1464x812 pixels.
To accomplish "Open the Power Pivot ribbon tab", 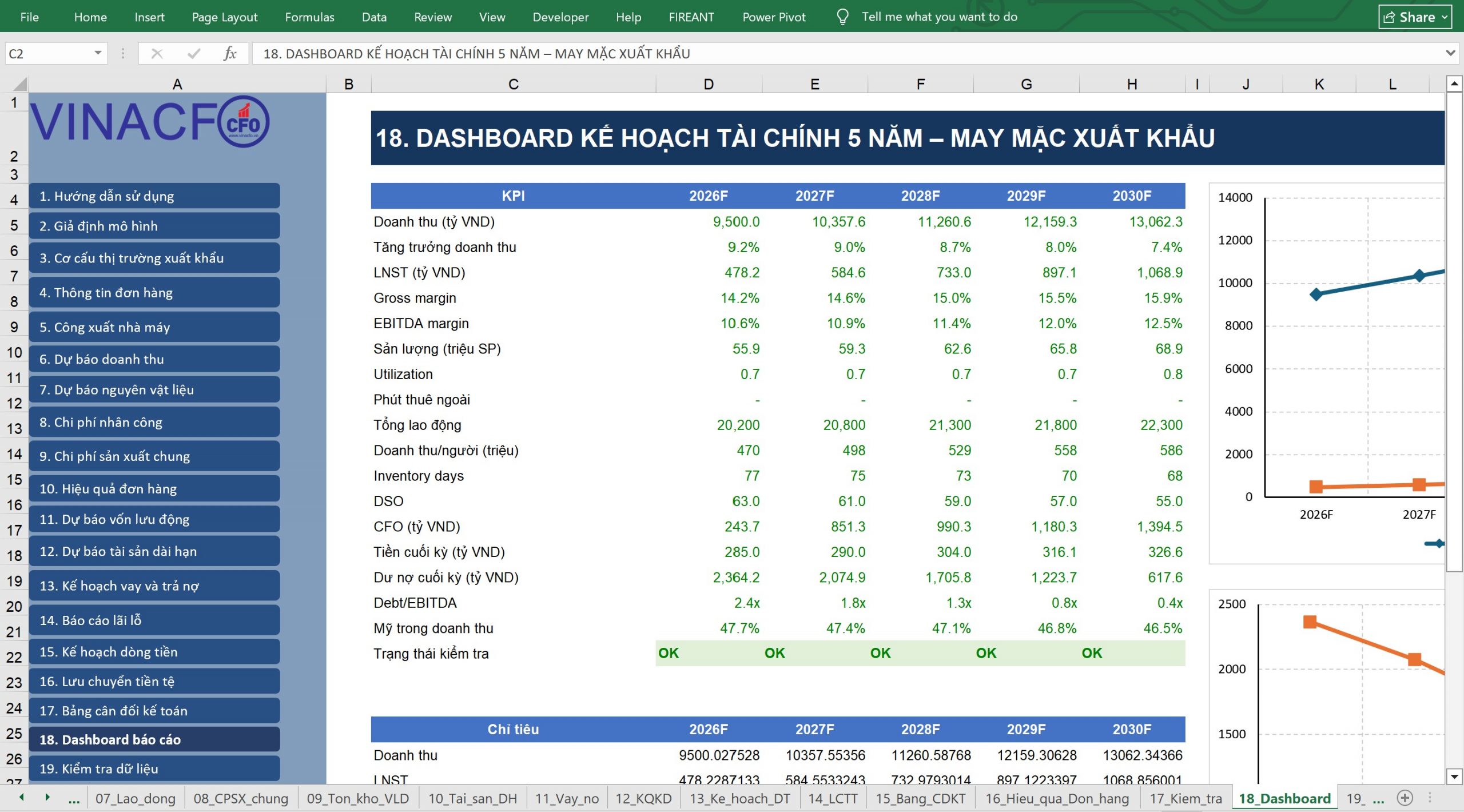I will coord(774,17).
